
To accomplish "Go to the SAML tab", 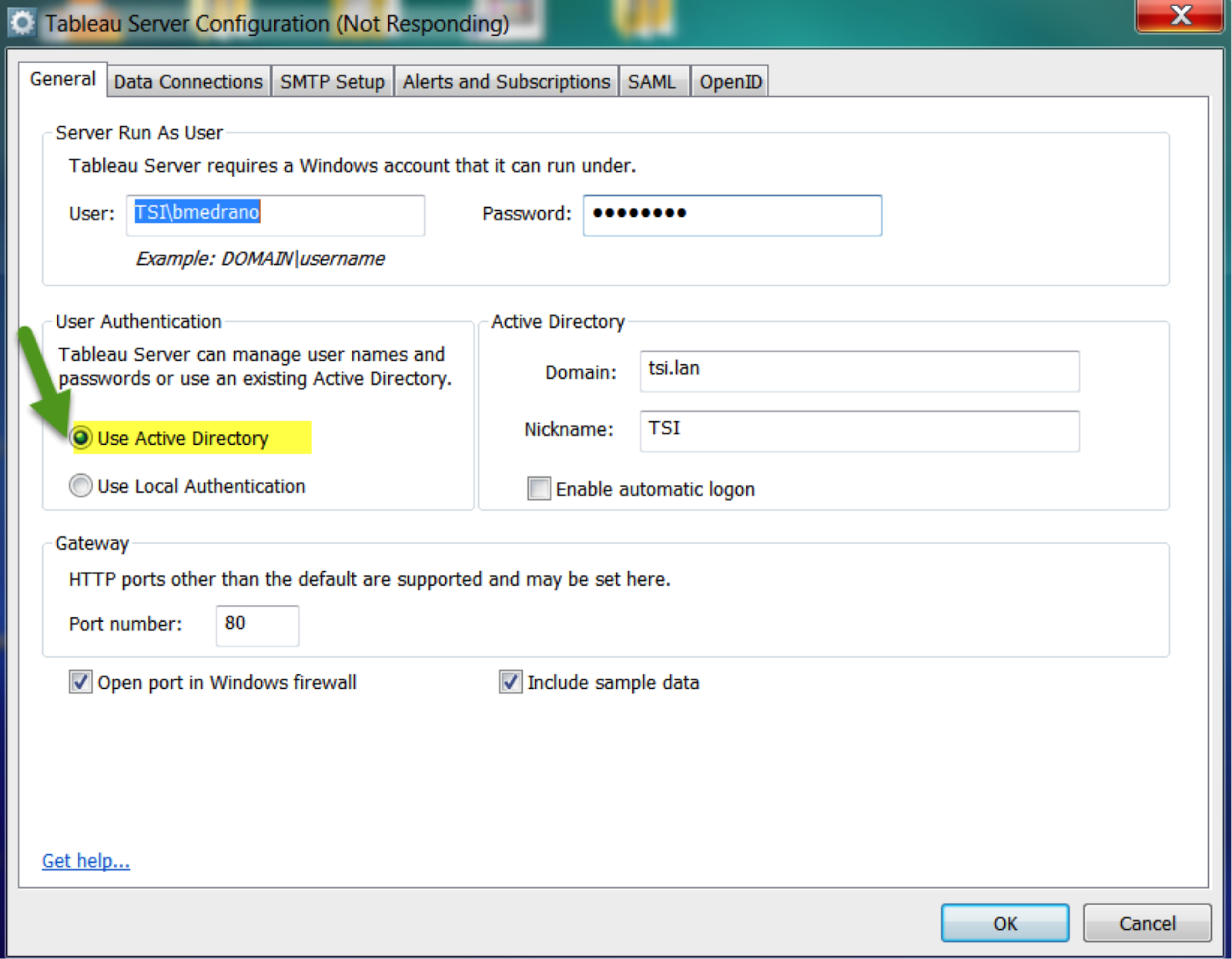I will 651,82.
